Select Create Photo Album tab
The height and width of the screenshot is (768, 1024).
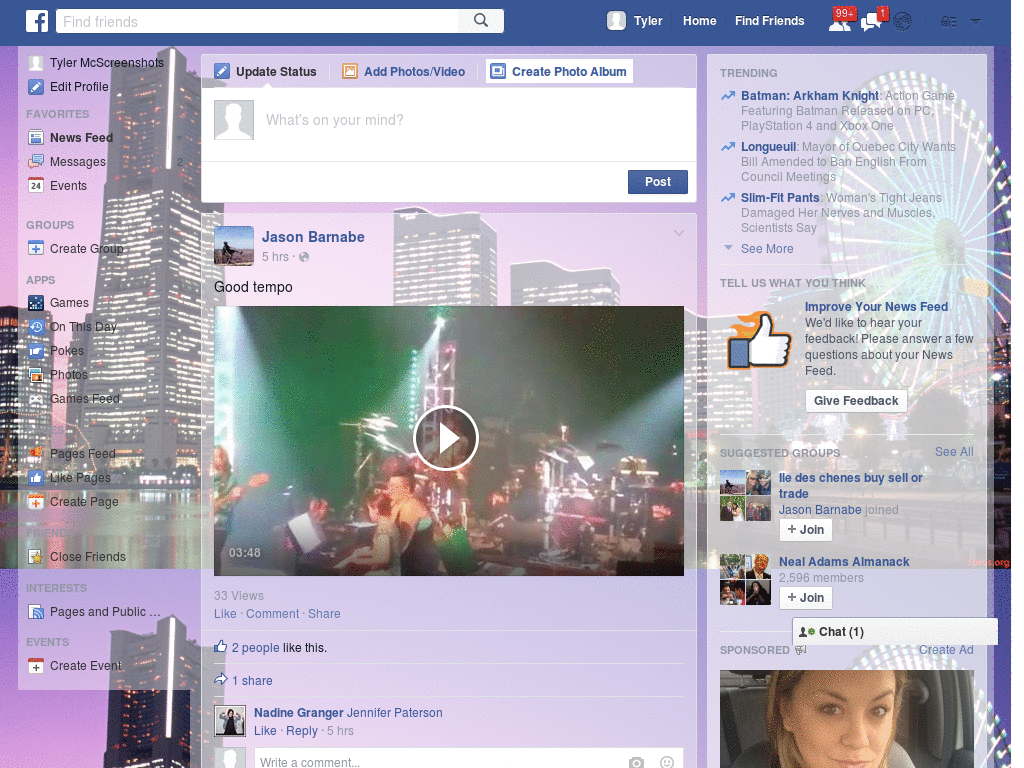tap(559, 71)
